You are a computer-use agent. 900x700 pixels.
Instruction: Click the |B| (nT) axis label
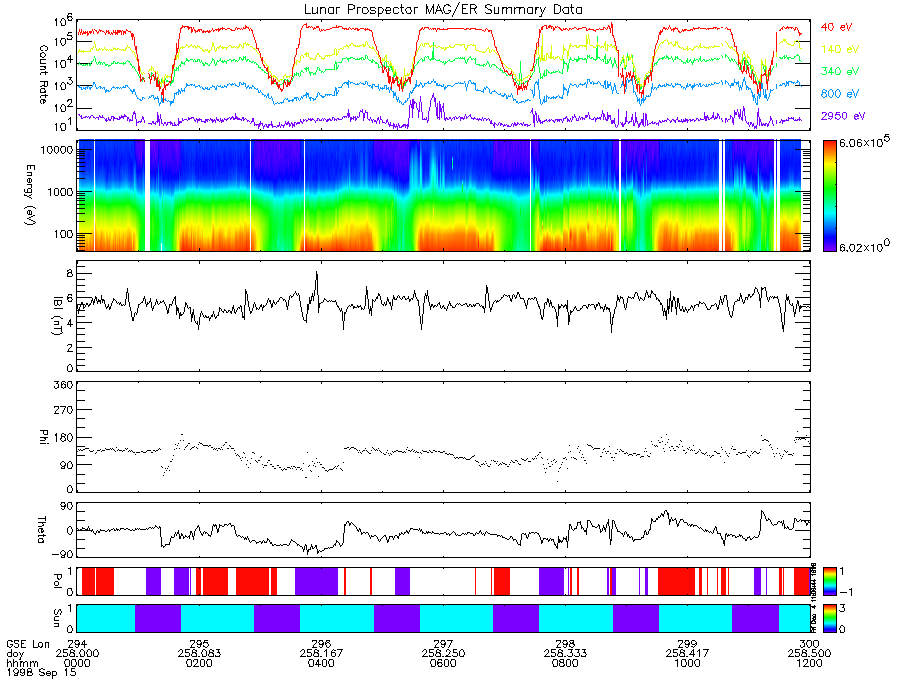57,316
